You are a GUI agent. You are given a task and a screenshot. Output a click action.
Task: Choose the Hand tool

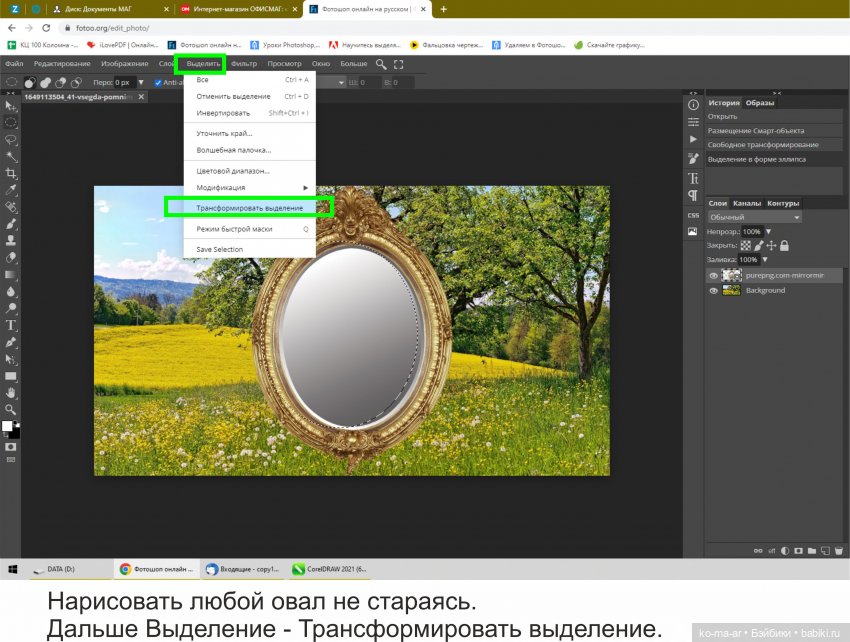[11, 393]
